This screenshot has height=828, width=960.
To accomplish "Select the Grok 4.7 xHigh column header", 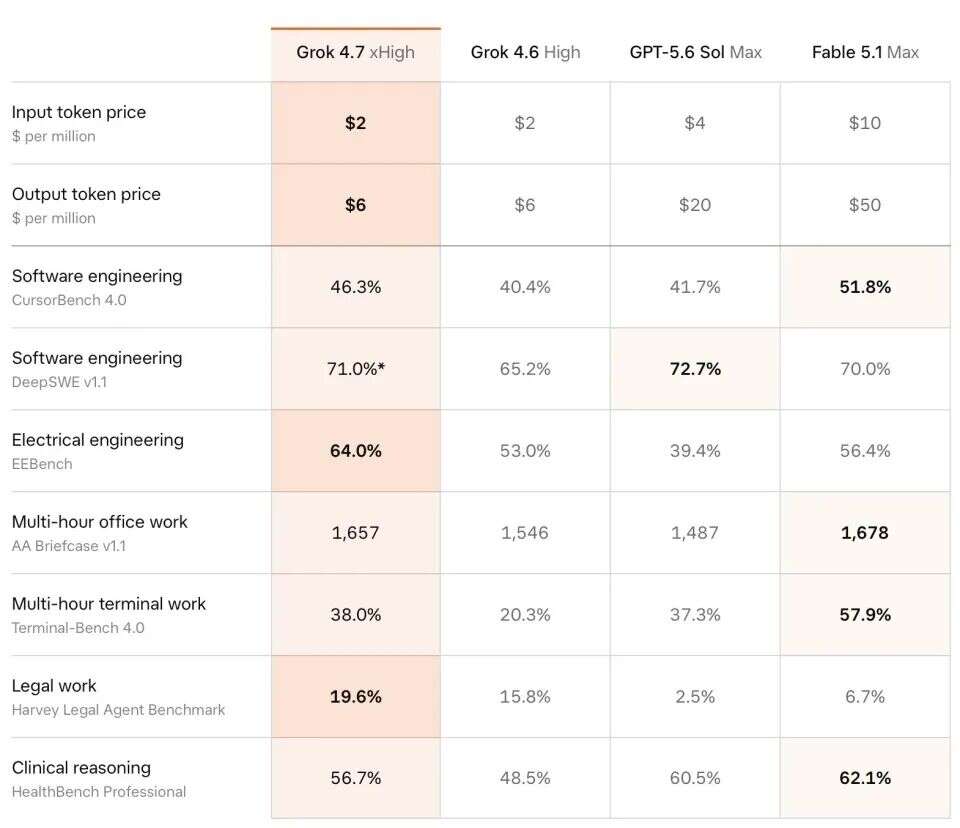I will [355, 53].
